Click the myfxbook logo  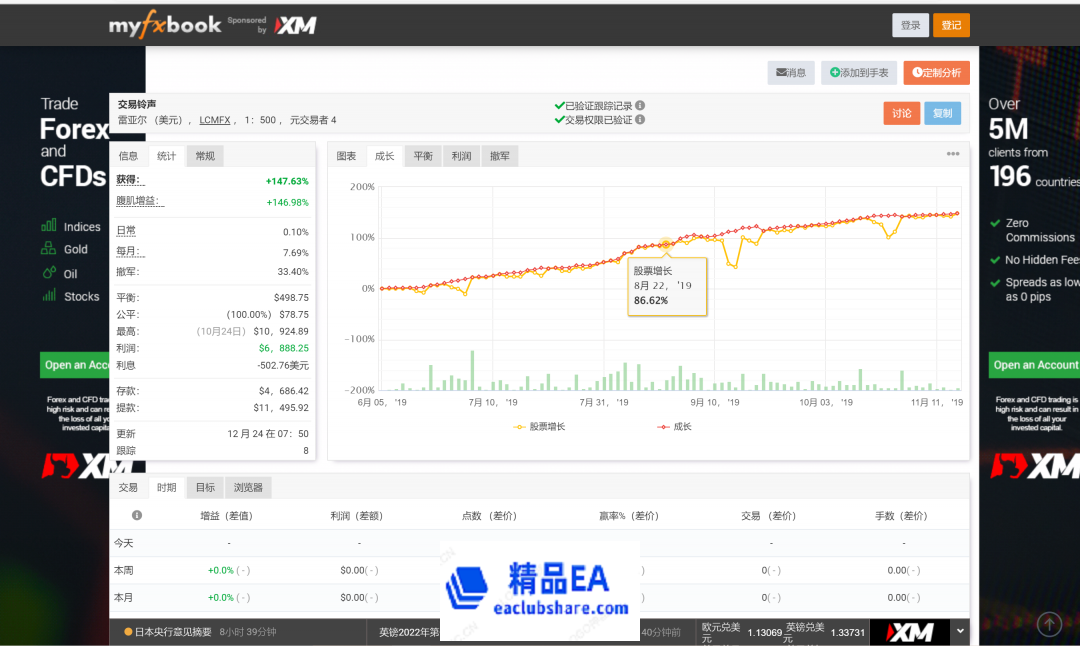[x=165, y=25]
